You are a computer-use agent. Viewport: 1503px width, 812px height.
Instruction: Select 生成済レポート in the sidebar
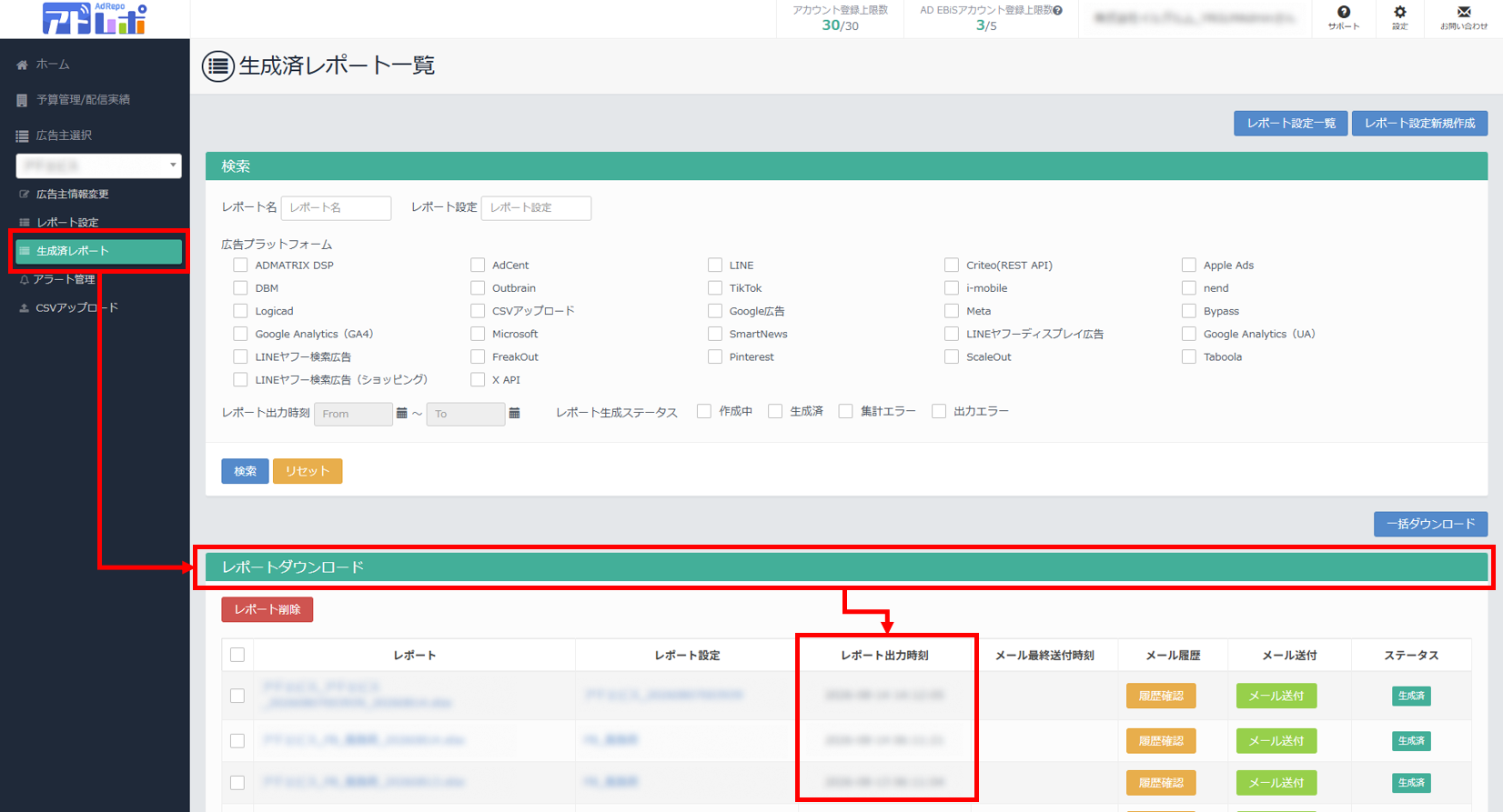[98, 251]
